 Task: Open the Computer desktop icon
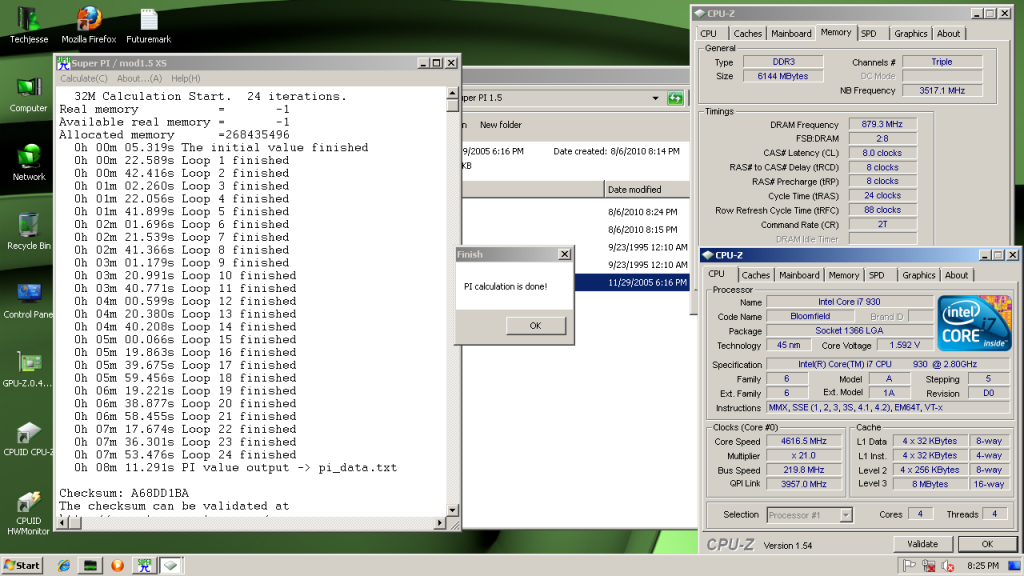pyautogui.click(x=29, y=95)
